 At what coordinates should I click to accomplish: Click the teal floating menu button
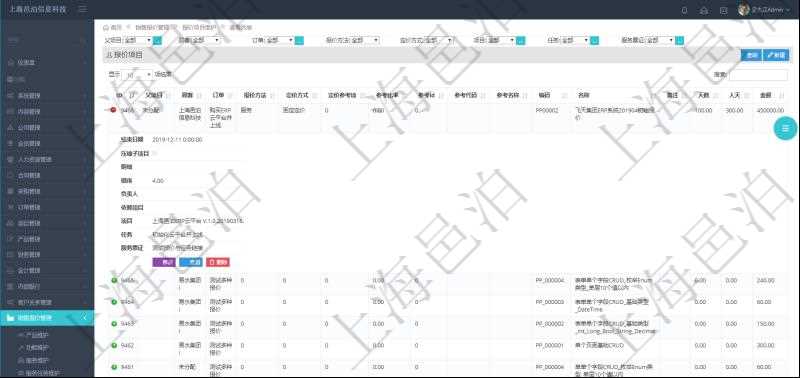[x=785, y=128]
